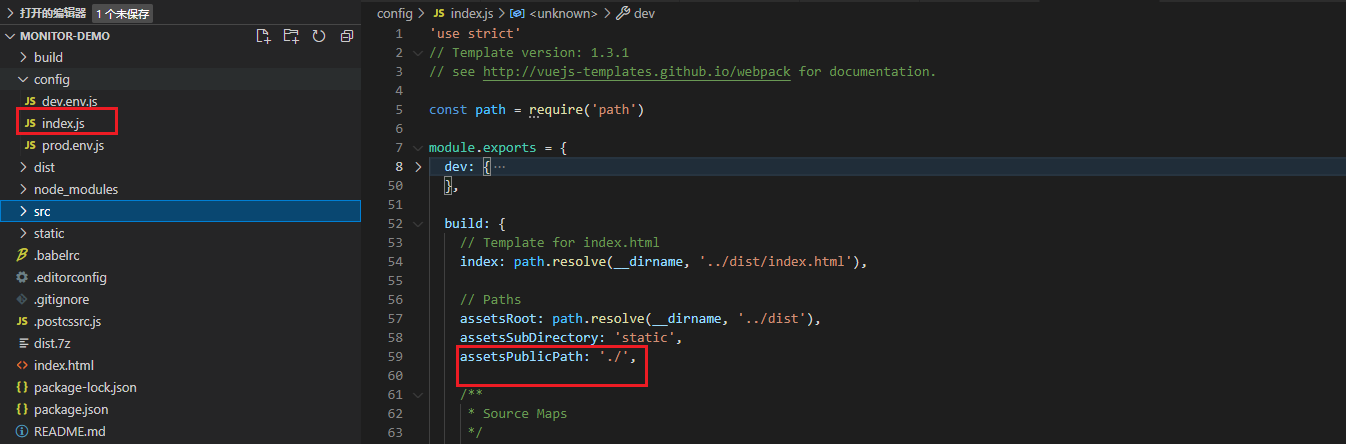The width and height of the screenshot is (1346, 444).
Task: Click the Babel icon beside .babelrc
Action: point(22,256)
